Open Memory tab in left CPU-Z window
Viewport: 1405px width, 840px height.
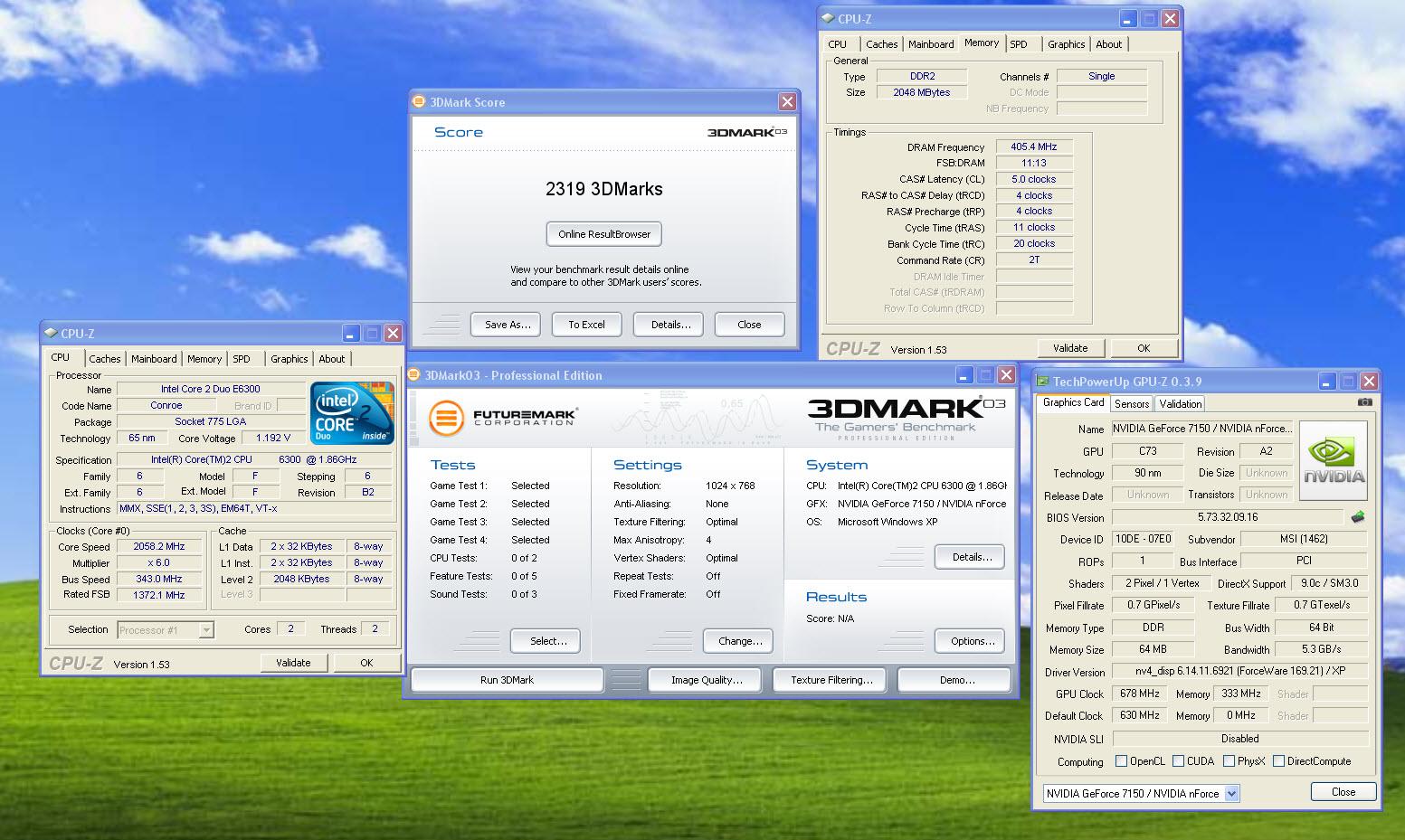click(x=204, y=359)
